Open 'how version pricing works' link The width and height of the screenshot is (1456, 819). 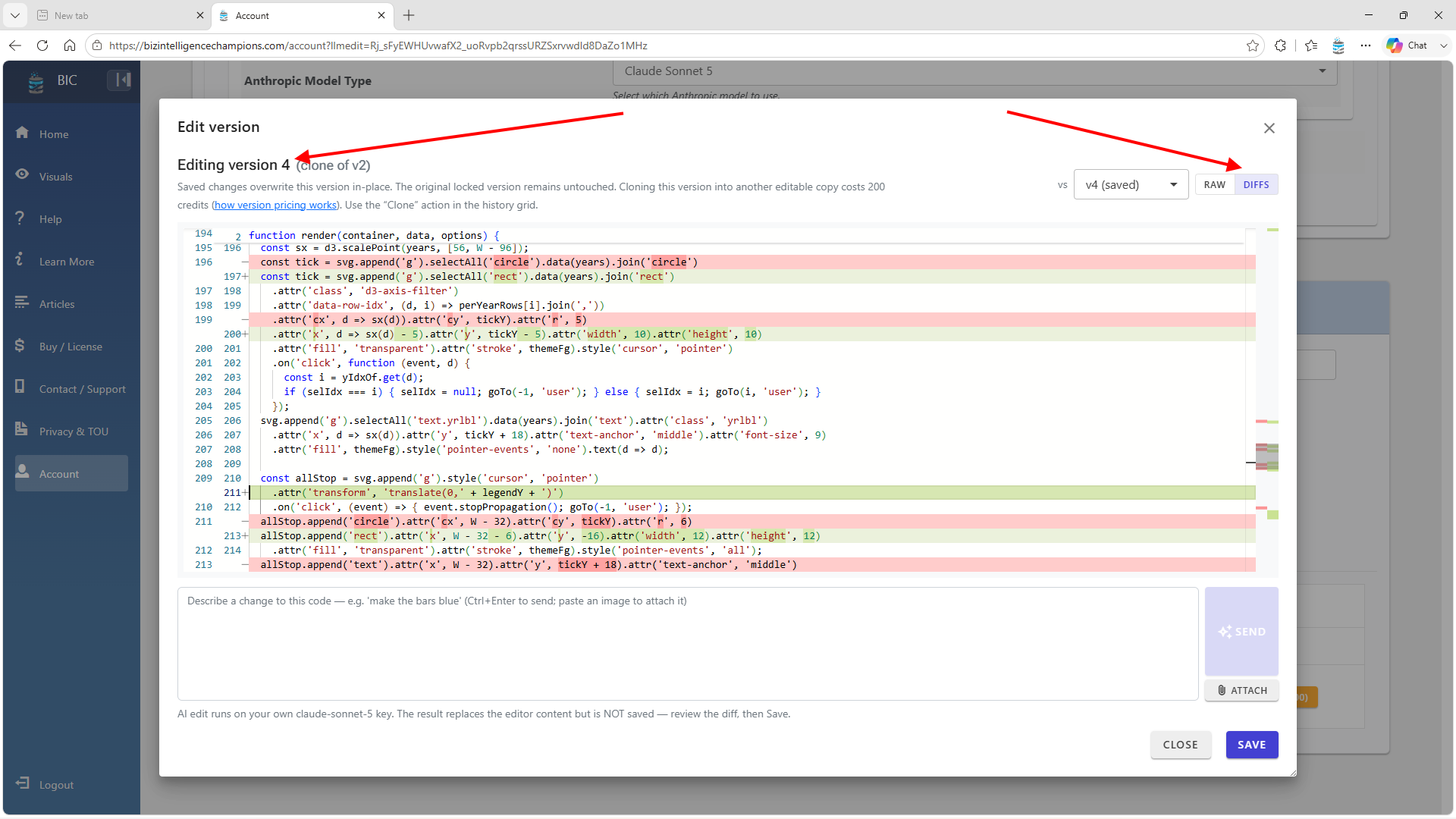coord(275,205)
